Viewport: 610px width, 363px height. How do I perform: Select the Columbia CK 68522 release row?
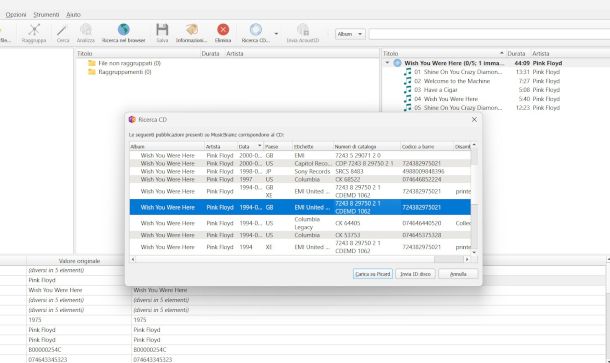(300, 179)
